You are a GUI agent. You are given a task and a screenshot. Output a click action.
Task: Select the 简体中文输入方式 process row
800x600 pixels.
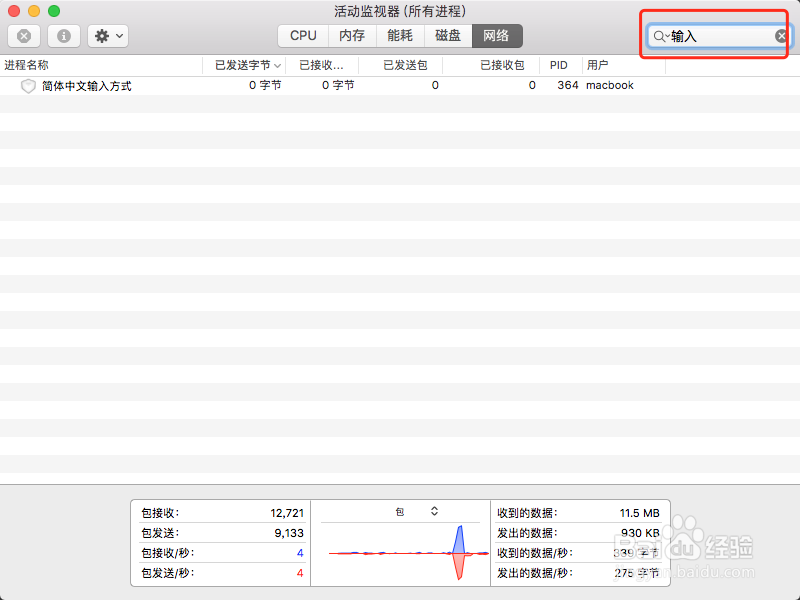point(400,86)
